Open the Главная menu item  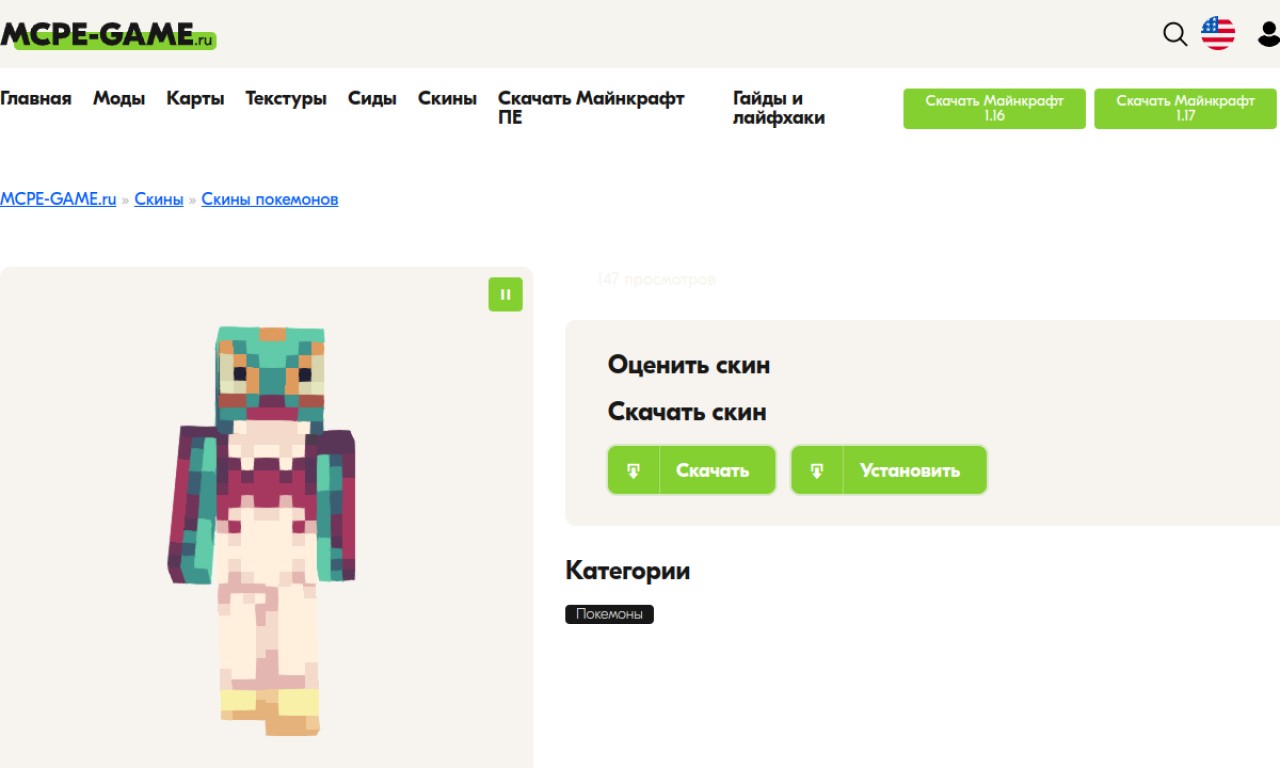pyautogui.click(x=36, y=98)
